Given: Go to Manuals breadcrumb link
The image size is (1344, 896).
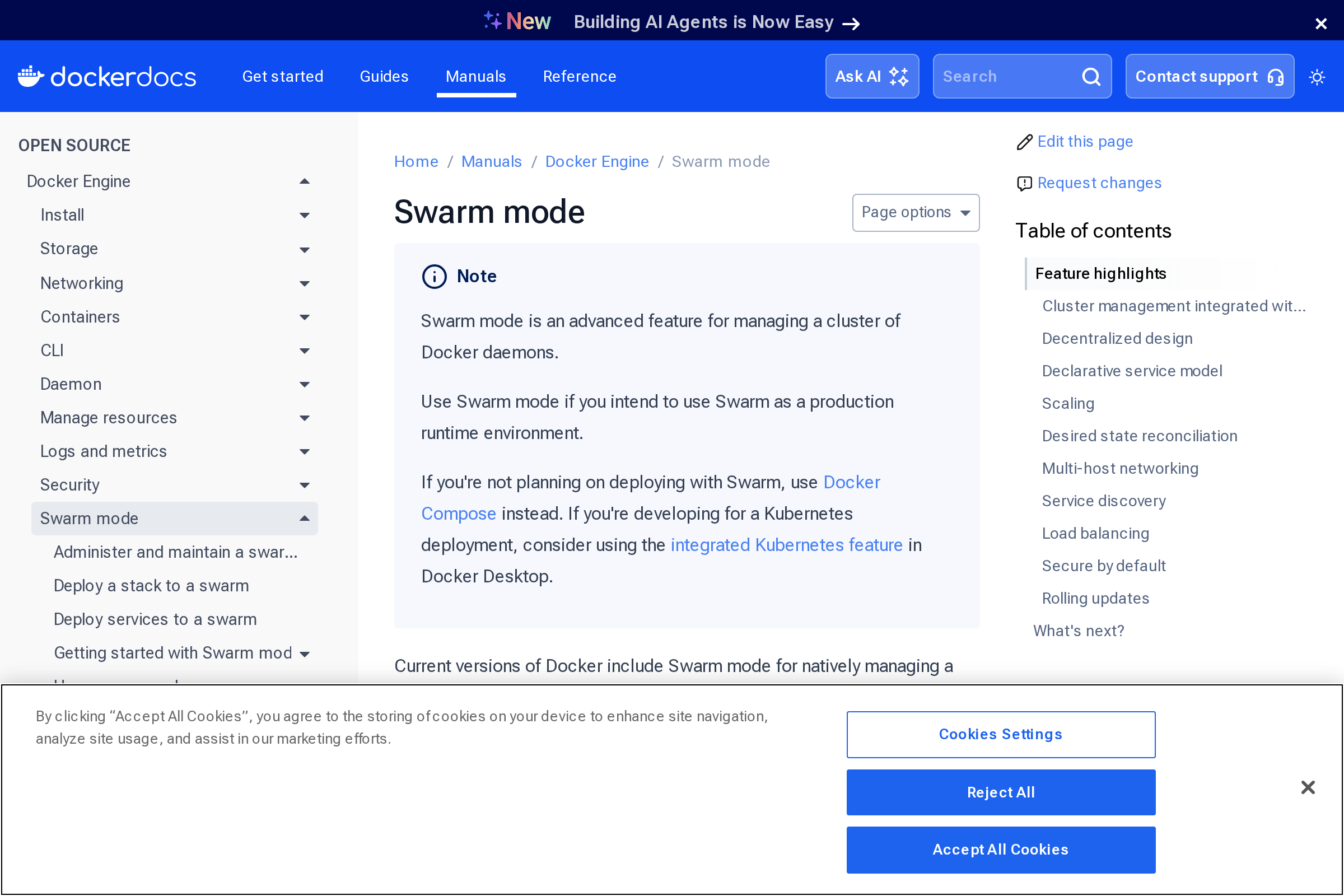Looking at the screenshot, I should [x=492, y=162].
